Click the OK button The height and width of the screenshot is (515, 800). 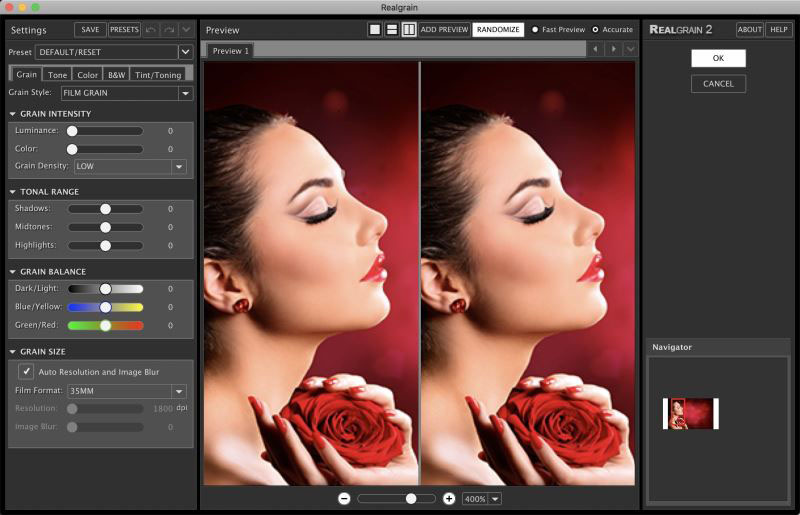click(x=718, y=58)
